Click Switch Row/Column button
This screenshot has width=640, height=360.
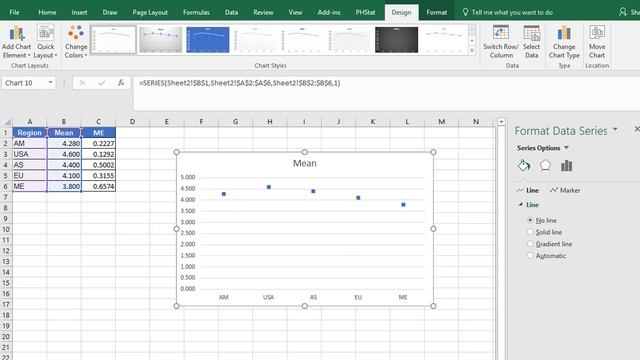pos(501,42)
